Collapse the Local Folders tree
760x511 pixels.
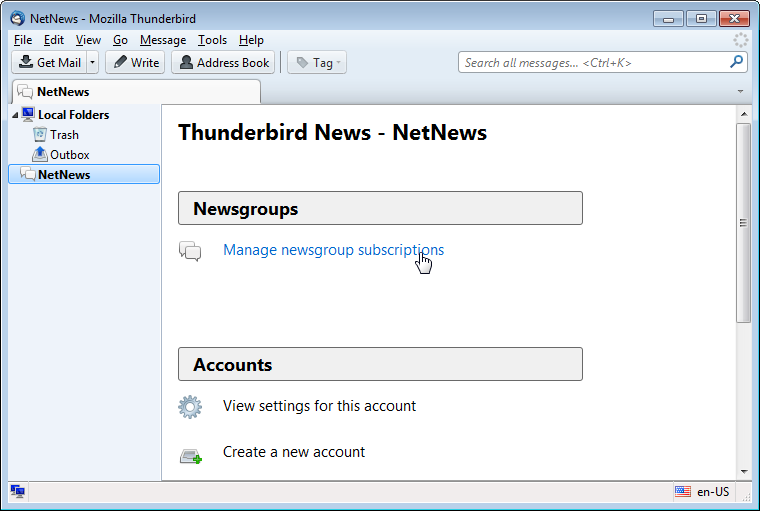[x=15, y=115]
